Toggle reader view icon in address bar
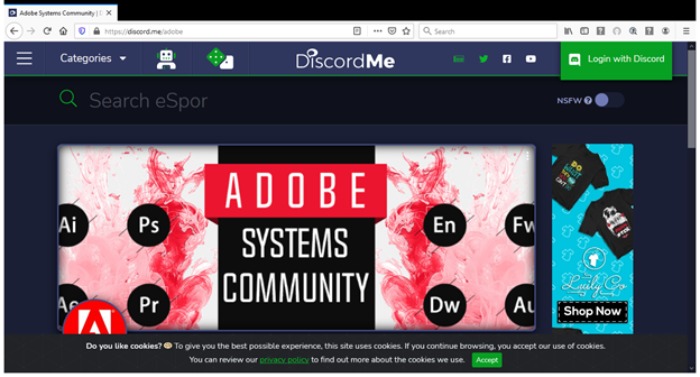The image size is (700, 377). tap(357, 31)
